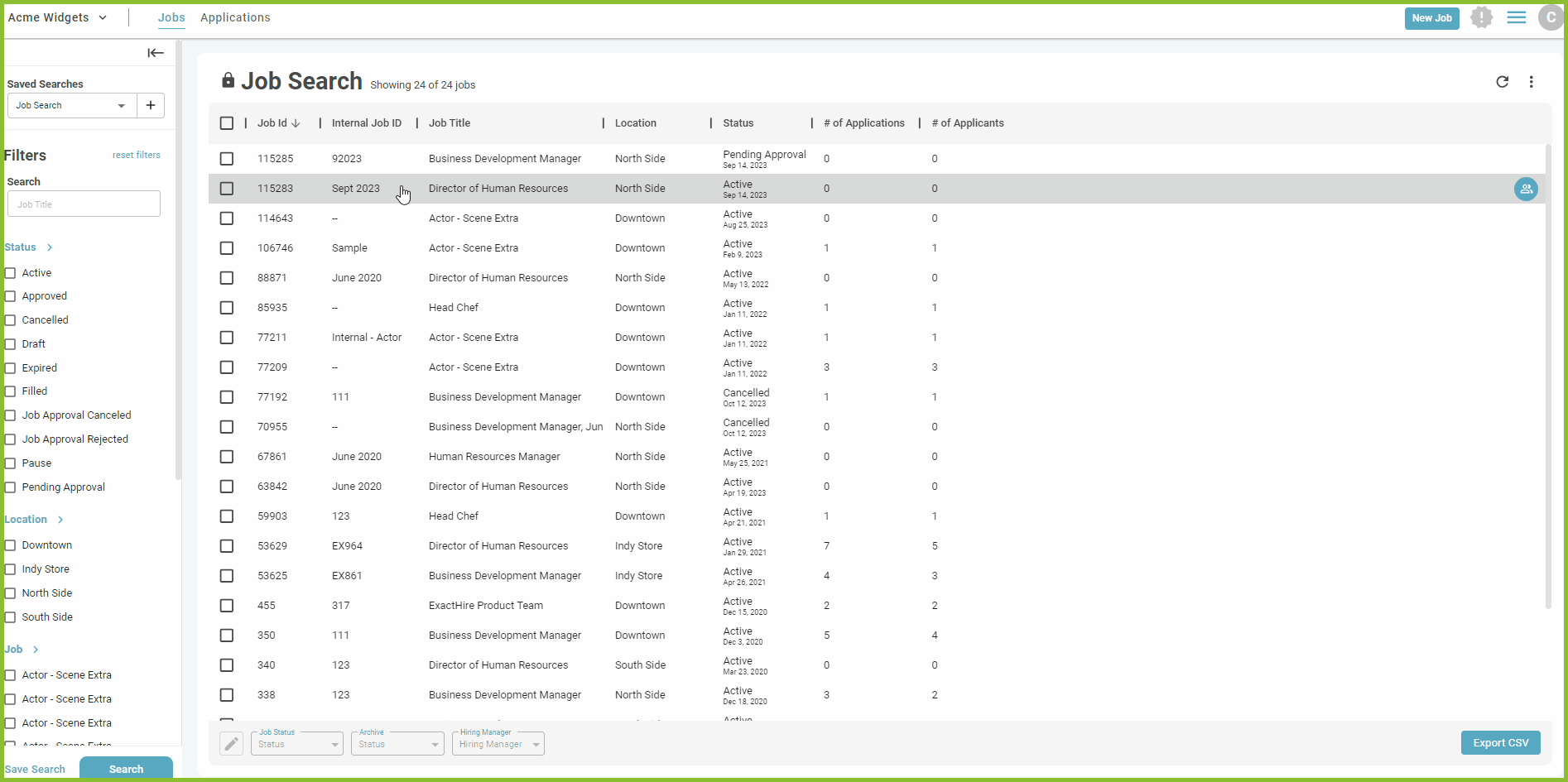Viewport: 1568px width, 782px height.
Task: Click the plus icon beside Saved Searches
Action: tap(151, 105)
